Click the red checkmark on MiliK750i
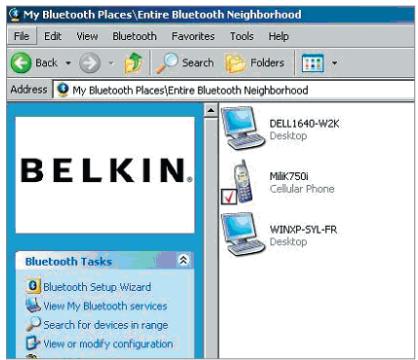The width and height of the screenshot is (418, 360). coord(229,197)
